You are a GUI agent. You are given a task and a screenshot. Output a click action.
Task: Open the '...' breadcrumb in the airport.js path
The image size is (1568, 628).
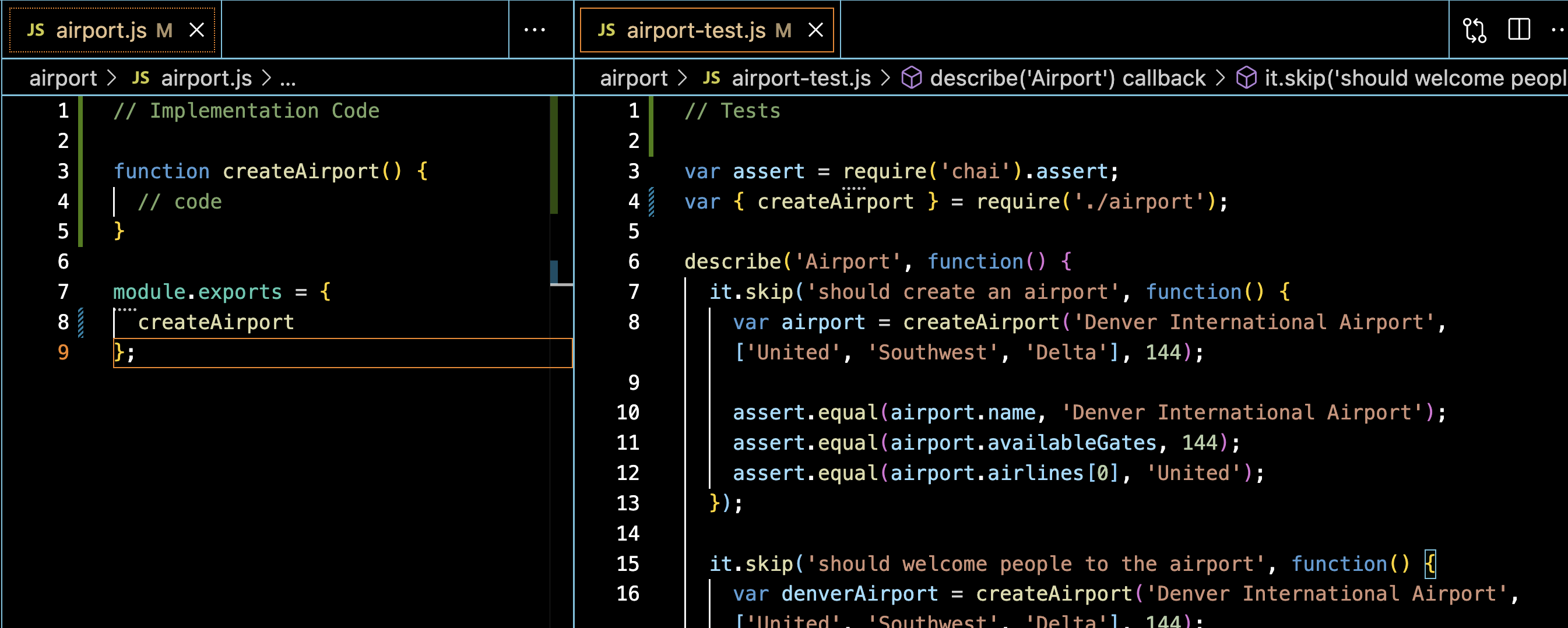coord(289,78)
